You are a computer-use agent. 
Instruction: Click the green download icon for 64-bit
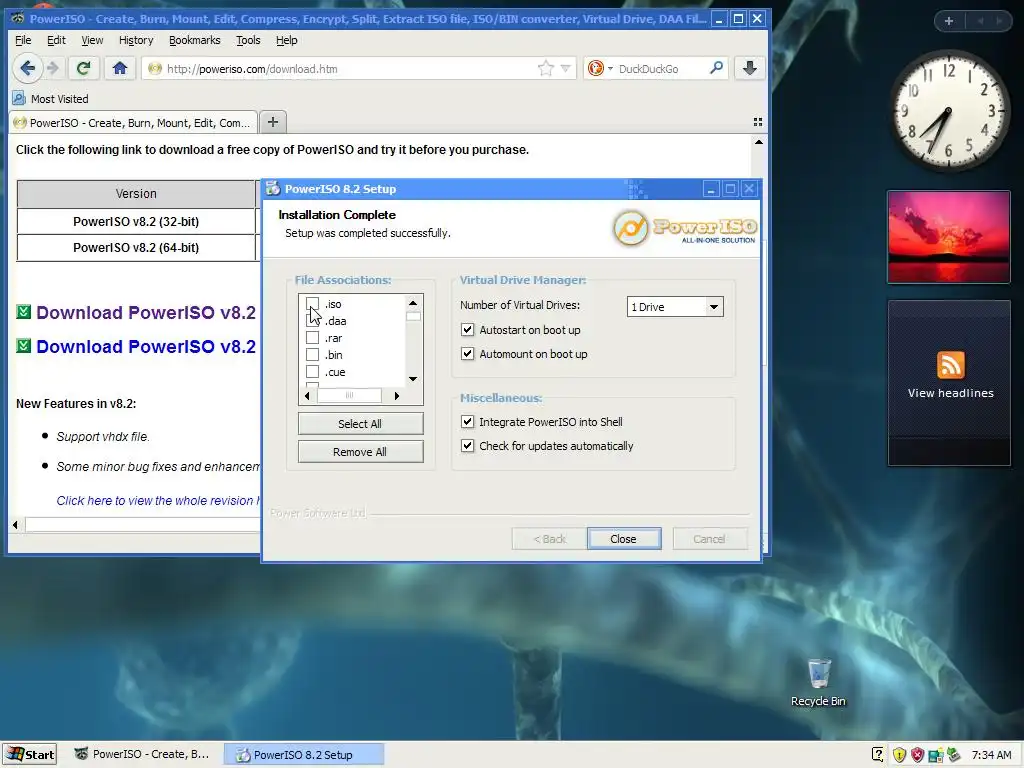(x=24, y=345)
